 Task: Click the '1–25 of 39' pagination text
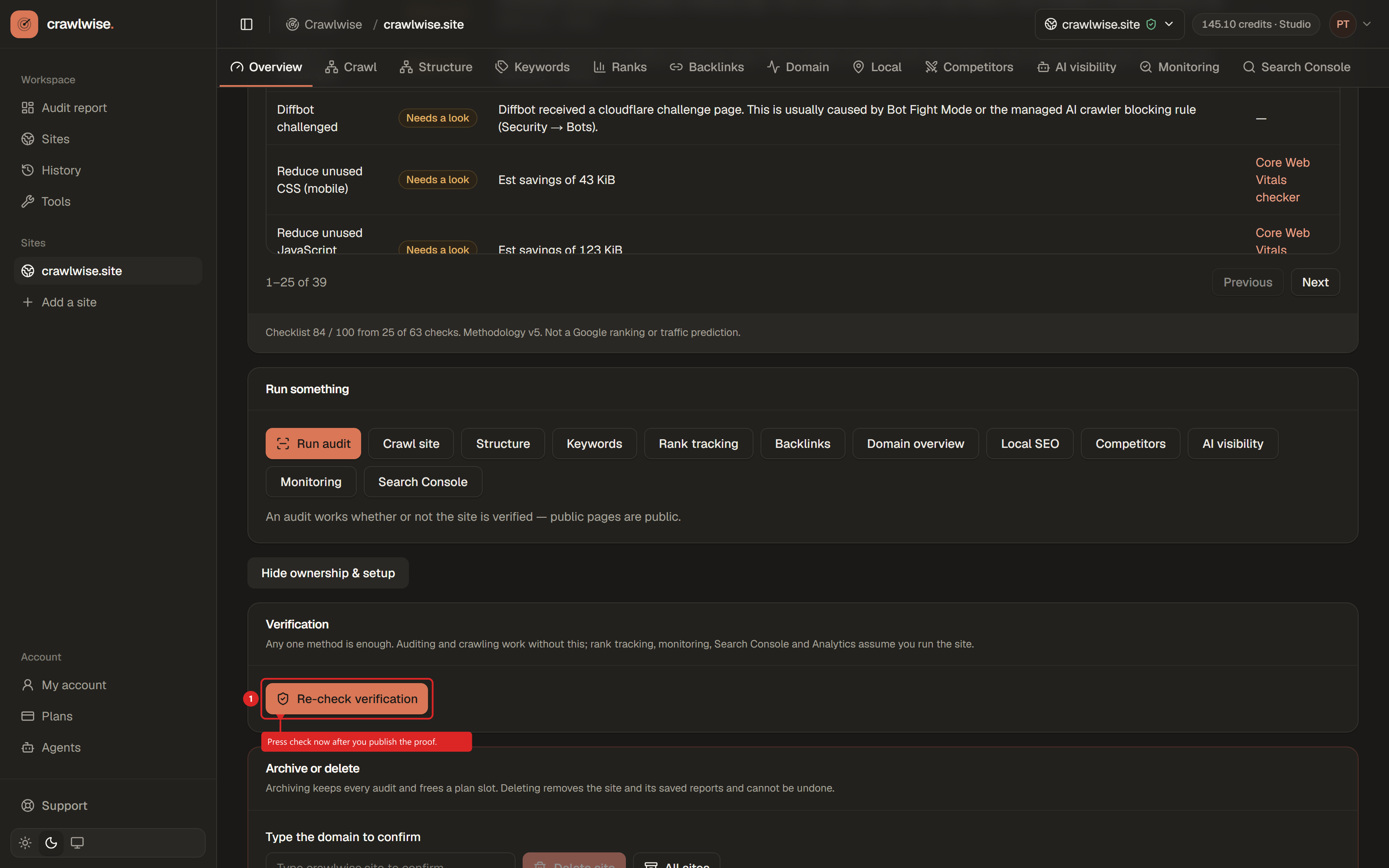click(296, 283)
